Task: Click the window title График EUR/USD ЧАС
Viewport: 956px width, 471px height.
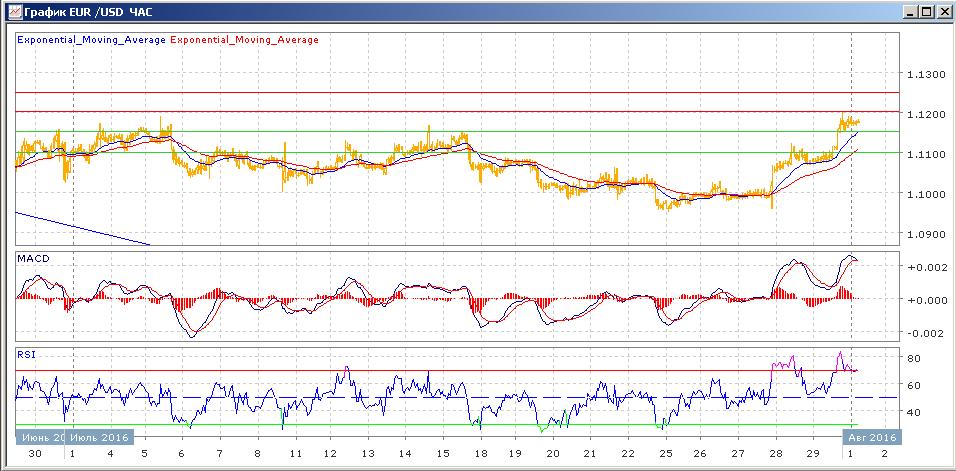Action: point(88,12)
